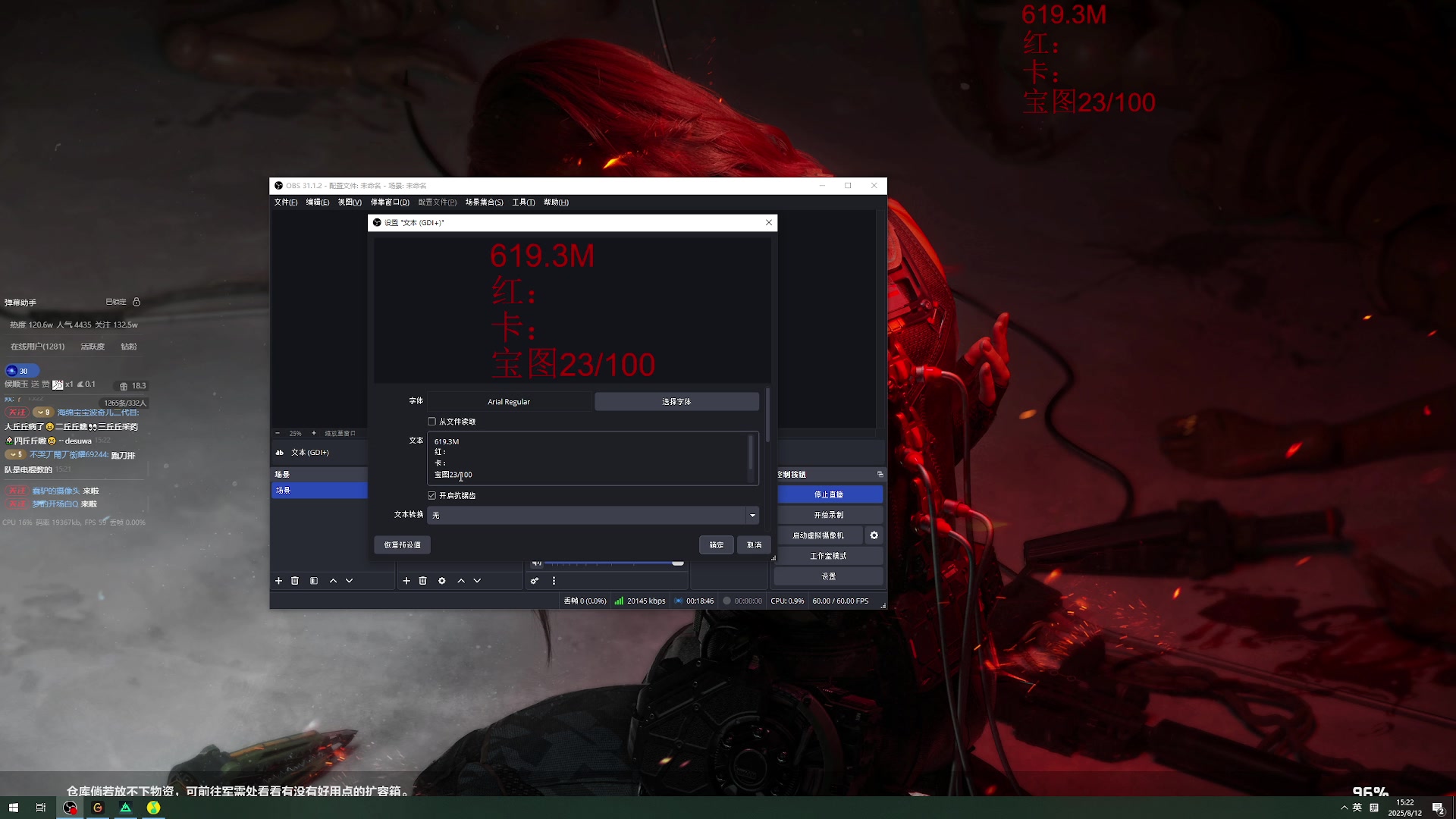Viewport: 1456px width, 819px height.
Task: Click 启动虚拟摄像机 button
Action: 818,535
